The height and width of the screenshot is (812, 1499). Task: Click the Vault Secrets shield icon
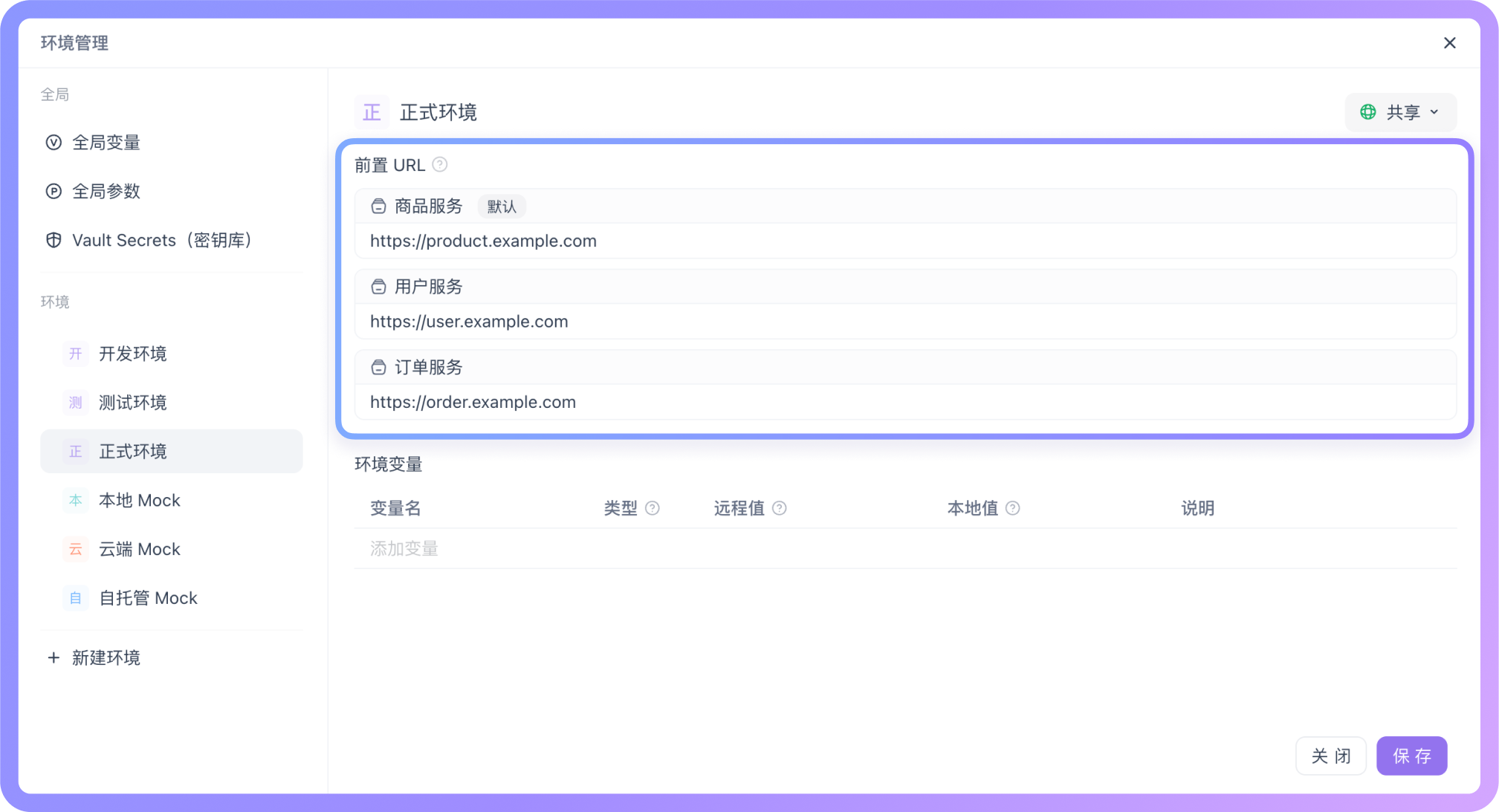[54, 240]
